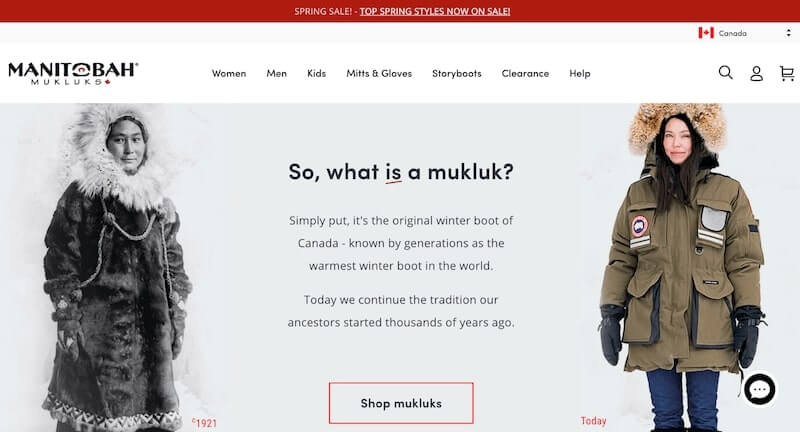Open the Clearance page

526,73
